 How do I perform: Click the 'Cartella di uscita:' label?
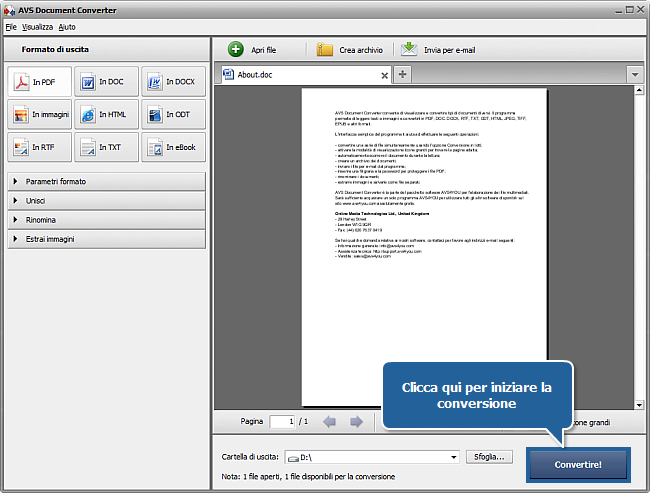click(x=250, y=457)
